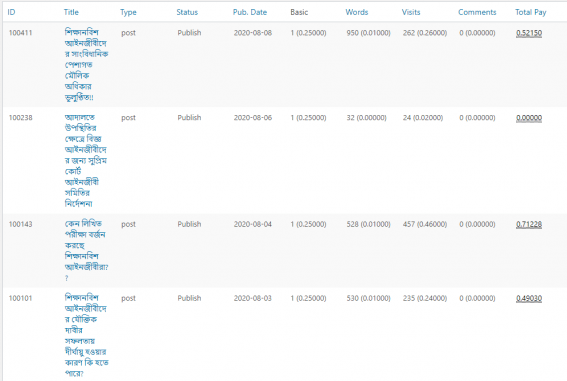The height and width of the screenshot is (381, 567).
Task: Select Publish status of post 100411
Action: (x=189, y=33)
